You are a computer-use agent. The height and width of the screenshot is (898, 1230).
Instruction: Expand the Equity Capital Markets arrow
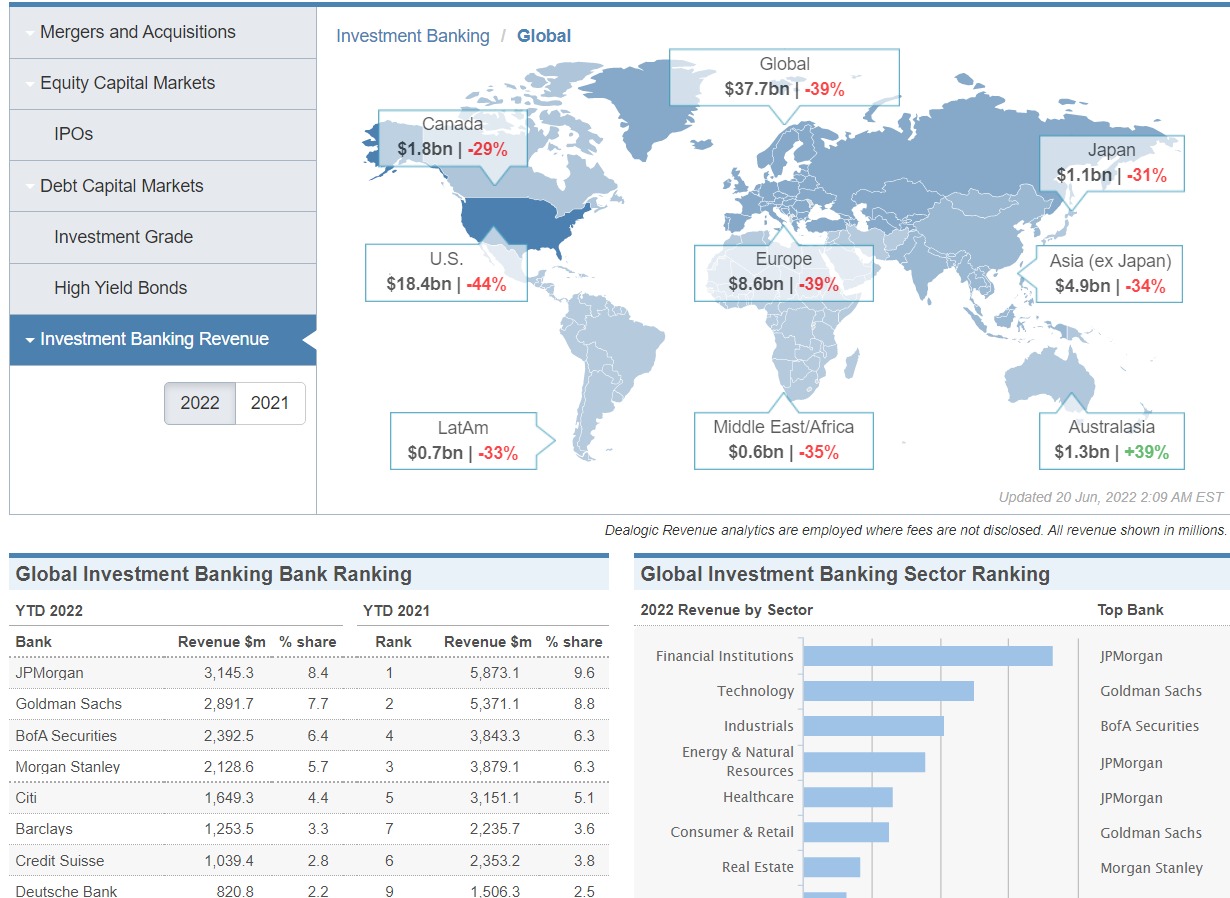[30, 84]
